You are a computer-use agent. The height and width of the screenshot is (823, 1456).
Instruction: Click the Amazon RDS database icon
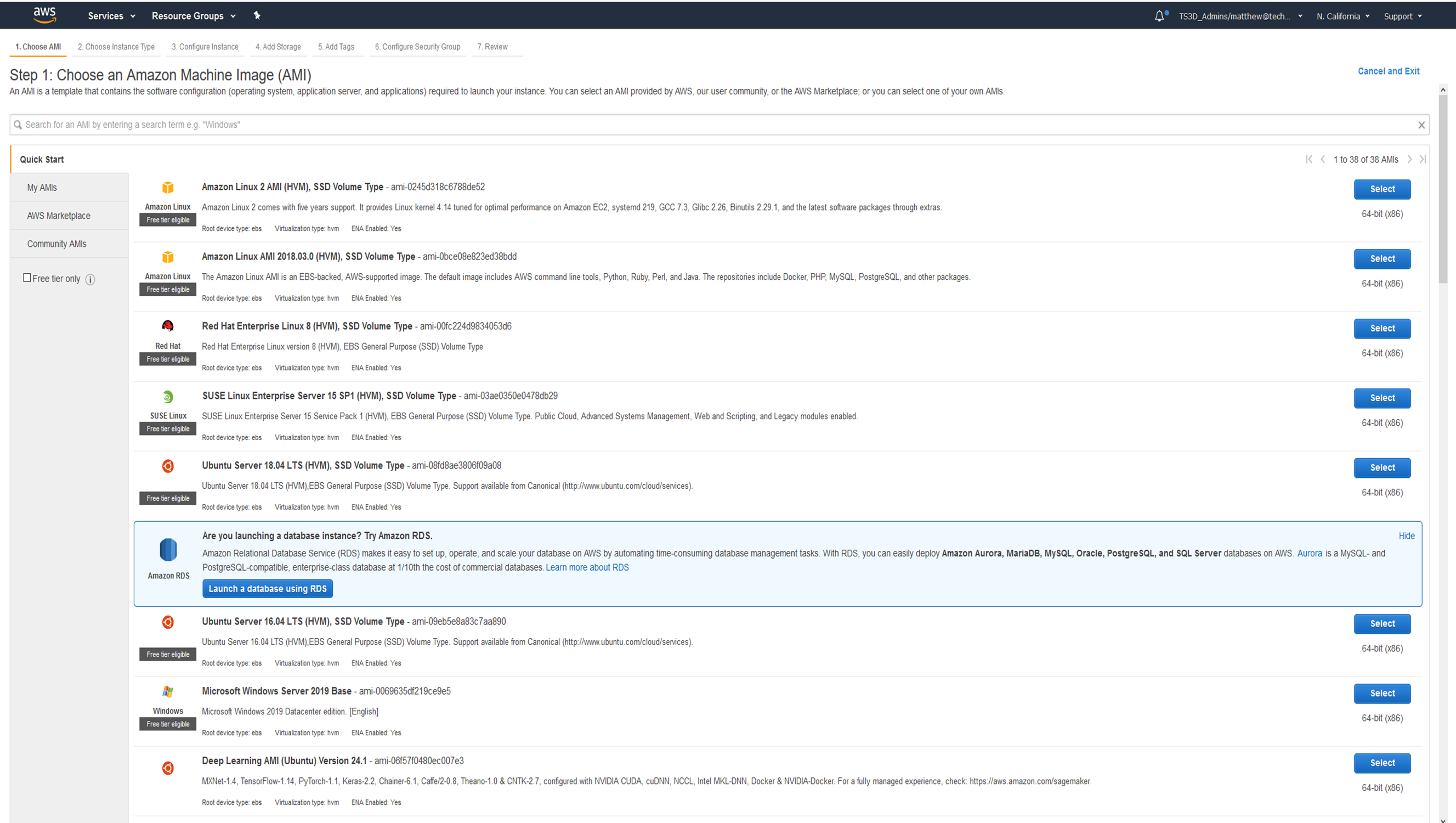click(x=167, y=550)
